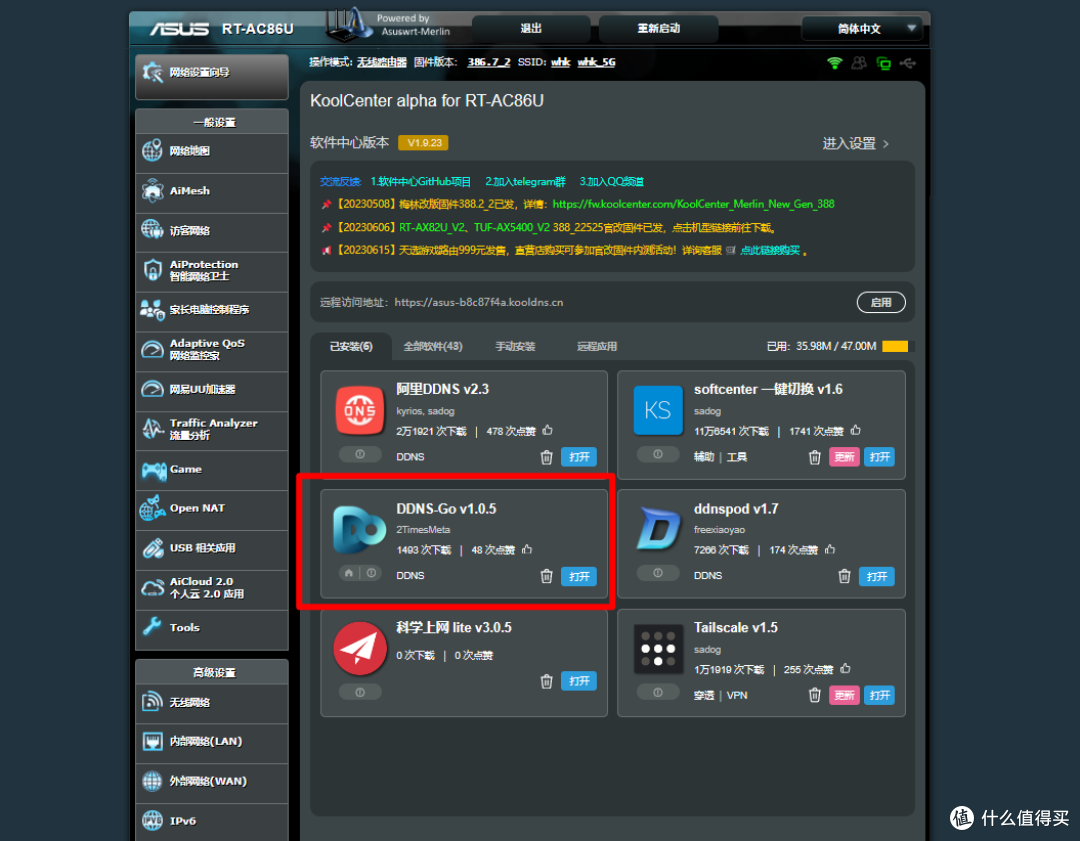Open 内部网络(LAN) settings
The width and height of the screenshot is (1080, 841).
pos(211,742)
